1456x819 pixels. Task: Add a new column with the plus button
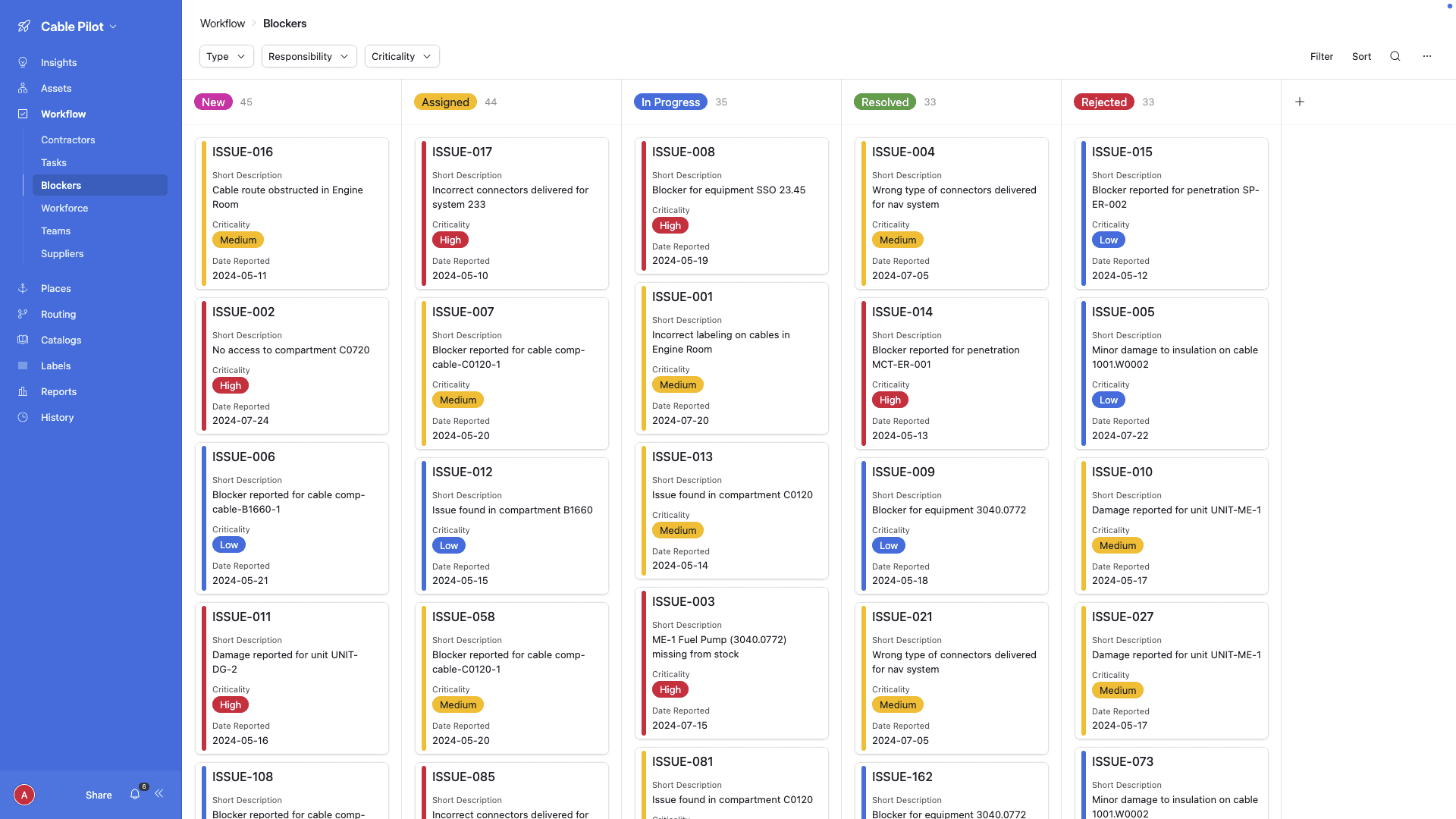tap(1300, 101)
